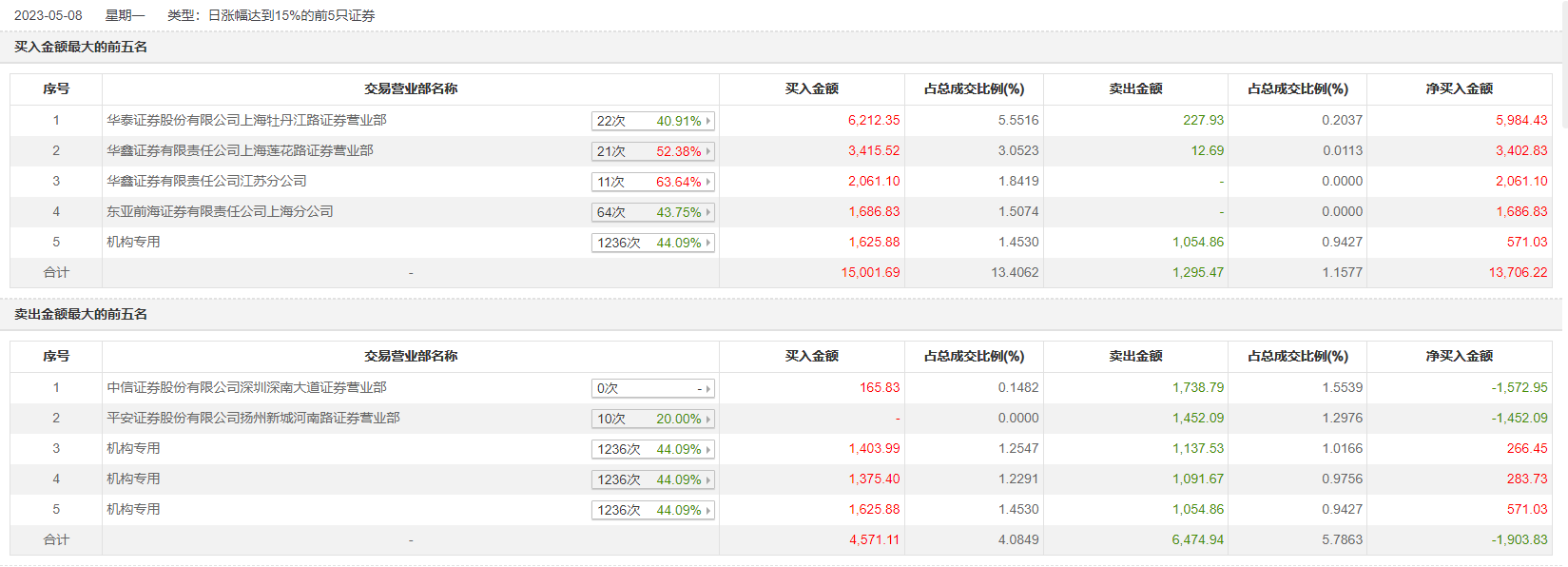
Task: Click 净买入金额 header in the top table
Action: pyautogui.click(x=1459, y=88)
